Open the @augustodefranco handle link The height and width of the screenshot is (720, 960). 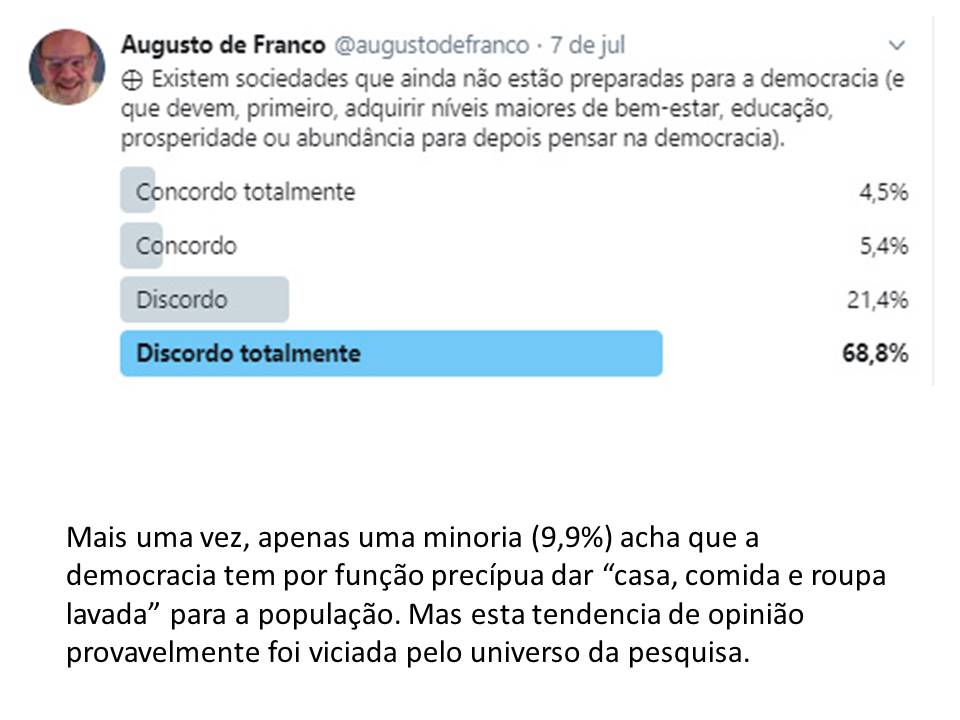pyautogui.click(x=432, y=45)
